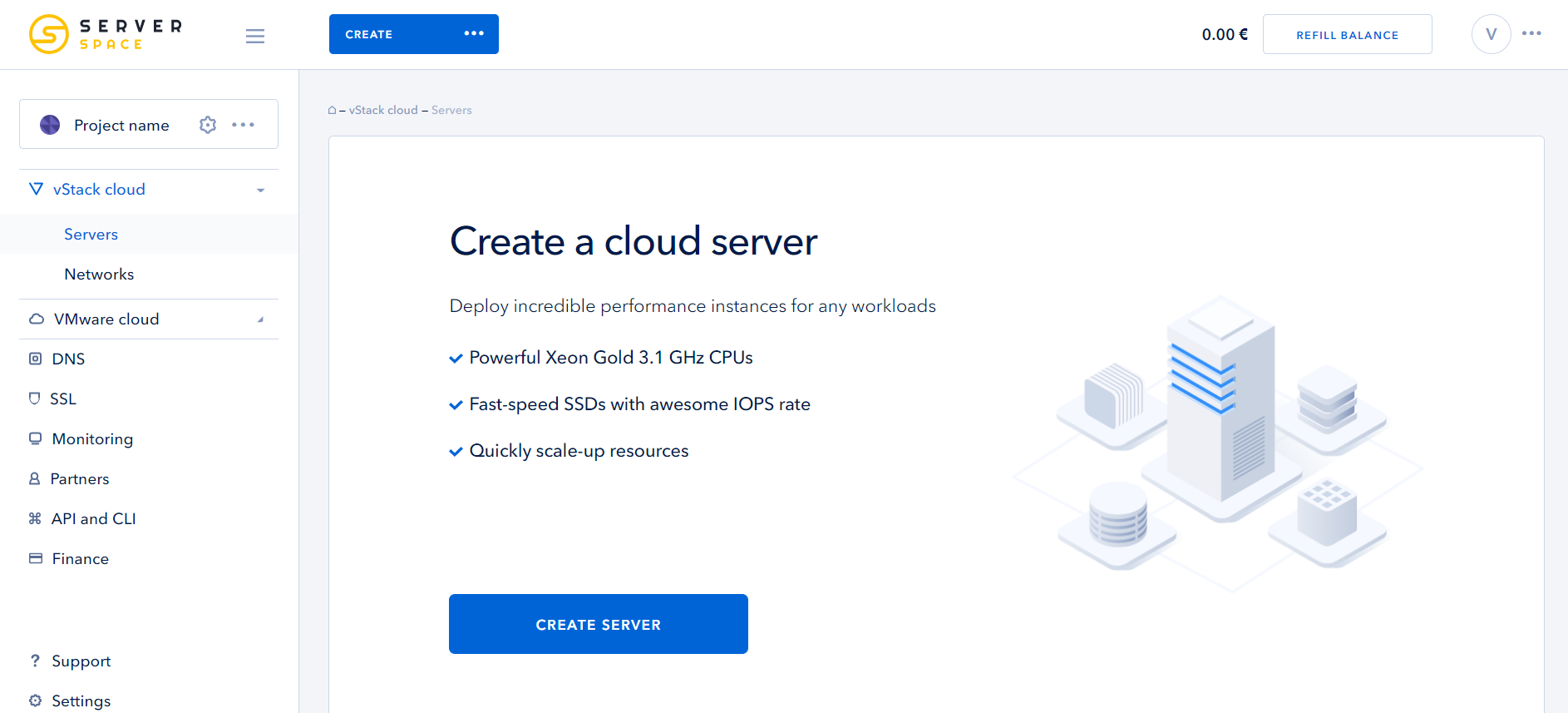Viewport: 1568px width, 713px height.
Task: Click the home icon in breadcrumb
Action: [x=332, y=110]
